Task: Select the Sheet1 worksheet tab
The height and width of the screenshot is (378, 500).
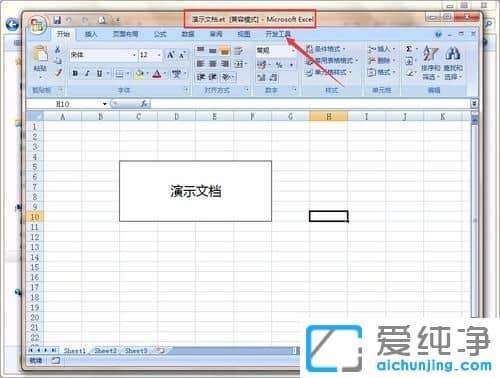Action: [x=75, y=350]
